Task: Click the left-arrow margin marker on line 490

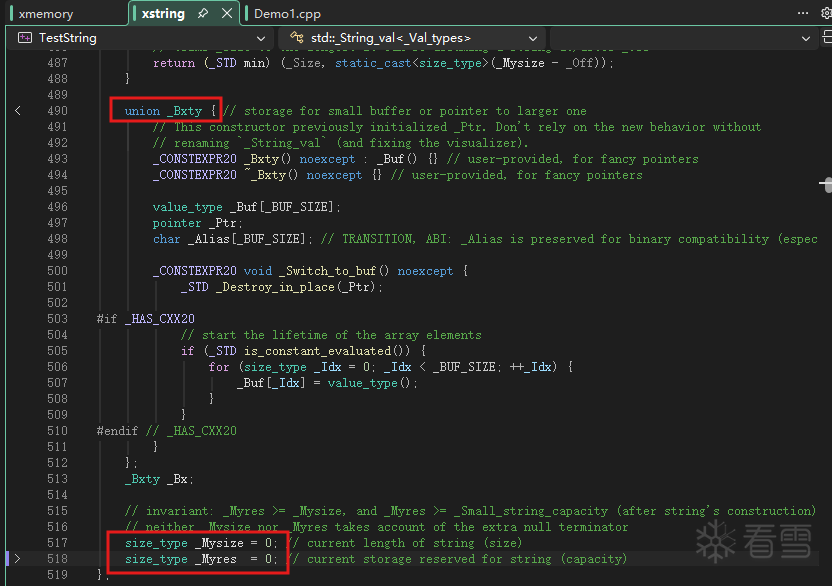Action: pos(18,110)
